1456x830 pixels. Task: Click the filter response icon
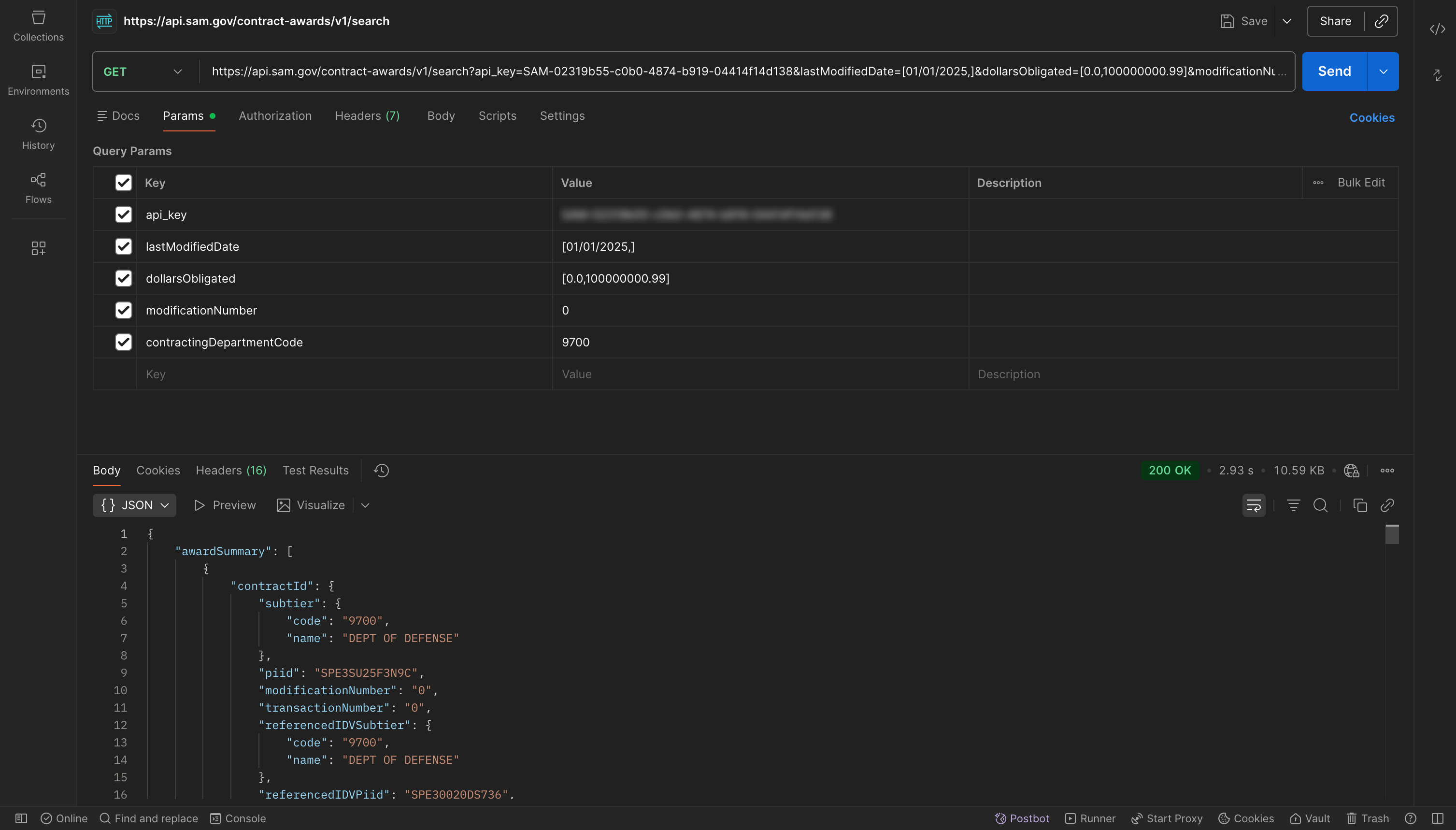pos(1293,505)
